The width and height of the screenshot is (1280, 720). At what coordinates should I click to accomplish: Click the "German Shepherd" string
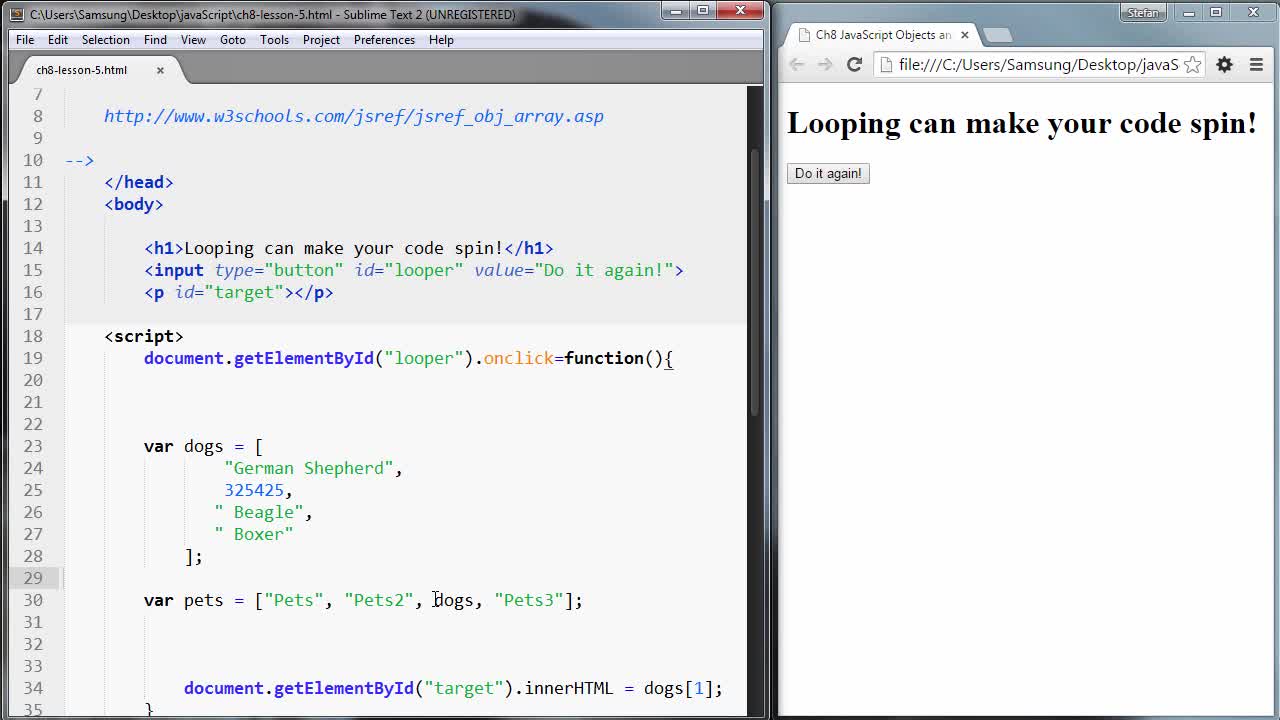[309, 468]
